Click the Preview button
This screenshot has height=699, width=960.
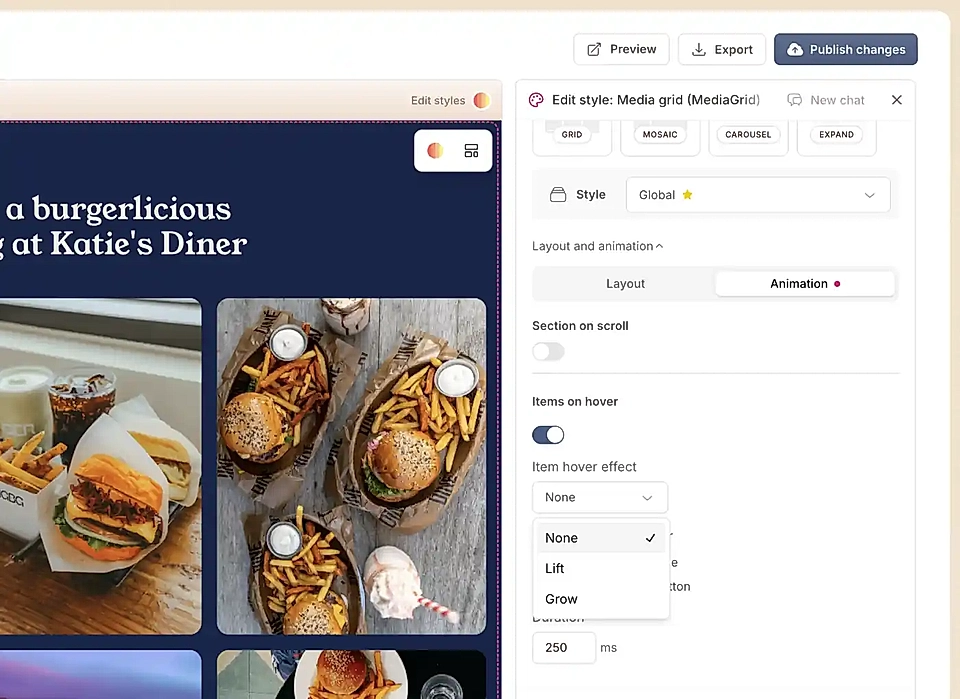click(621, 49)
